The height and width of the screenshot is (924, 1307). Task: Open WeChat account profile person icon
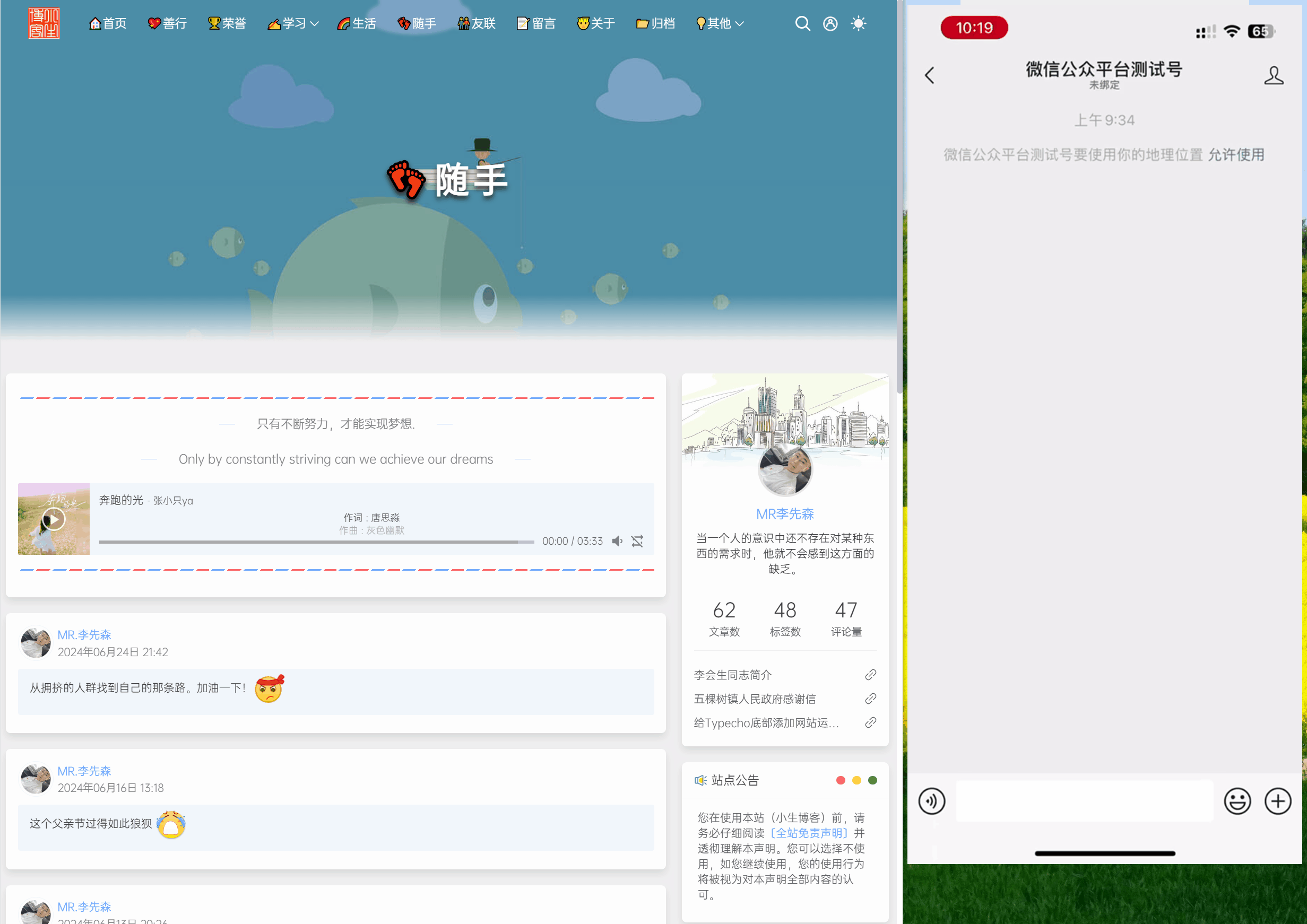pos(1274,75)
